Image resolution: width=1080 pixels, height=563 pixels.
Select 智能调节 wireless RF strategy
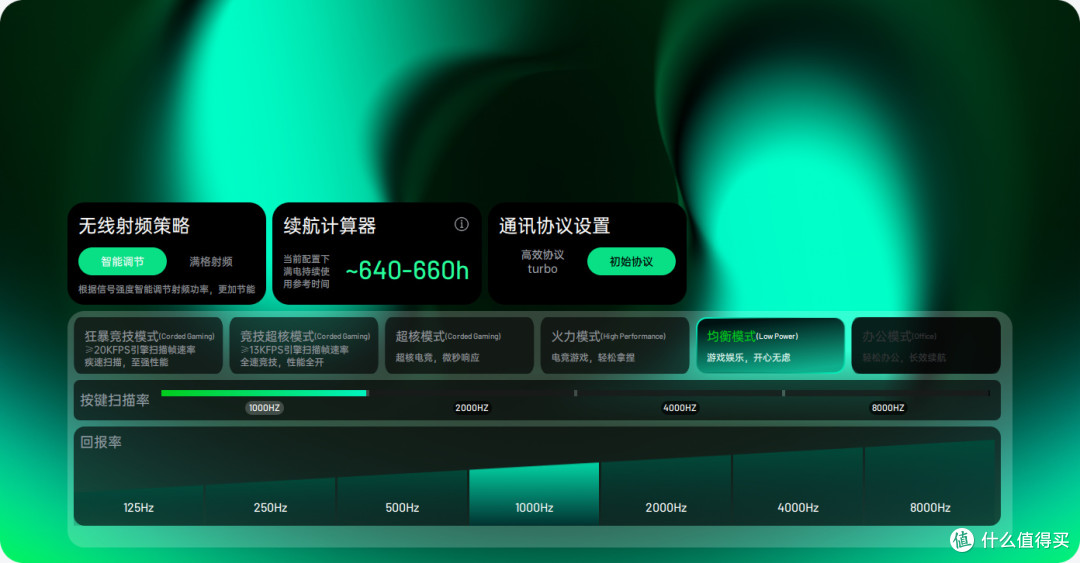tap(123, 261)
